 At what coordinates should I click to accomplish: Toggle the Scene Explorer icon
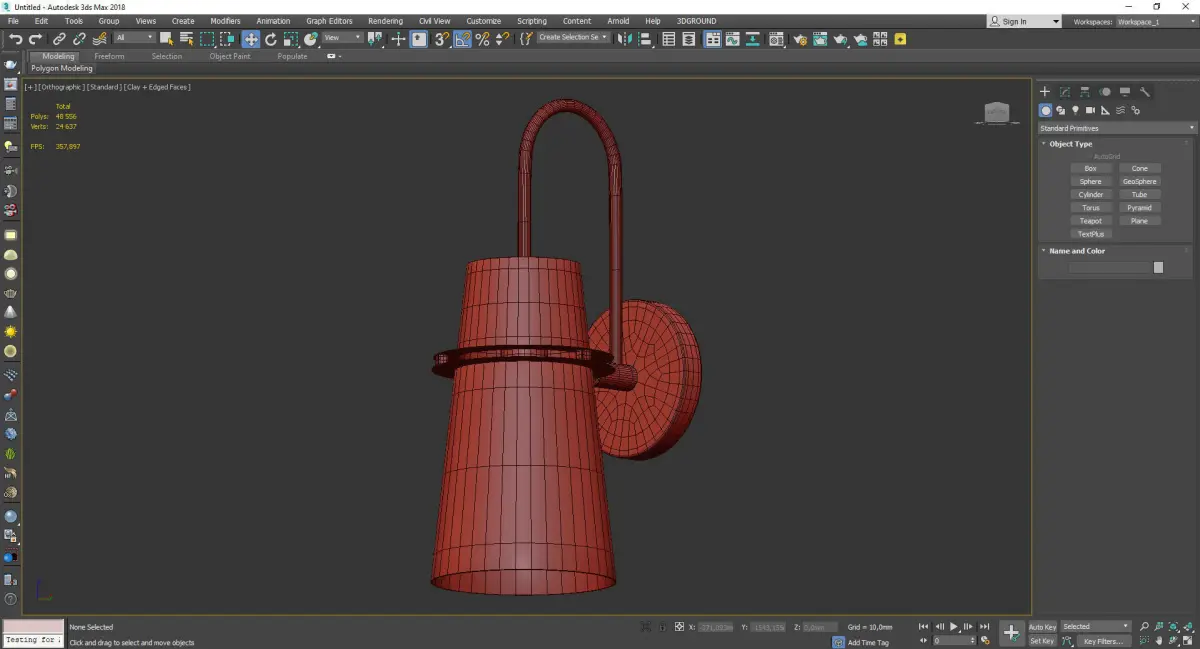[669, 39]
